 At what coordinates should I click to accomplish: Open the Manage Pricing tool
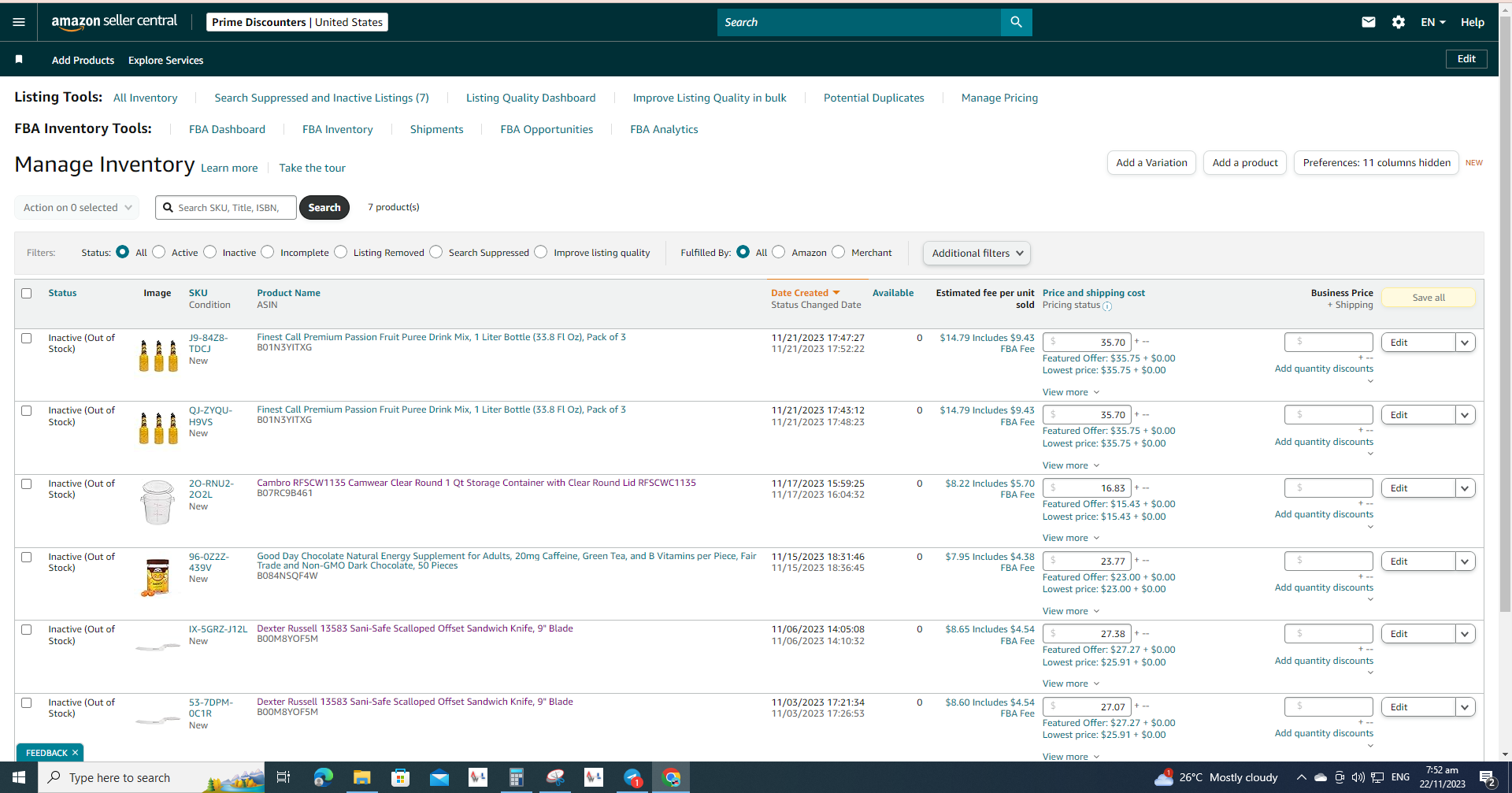(x=999, y=98)
